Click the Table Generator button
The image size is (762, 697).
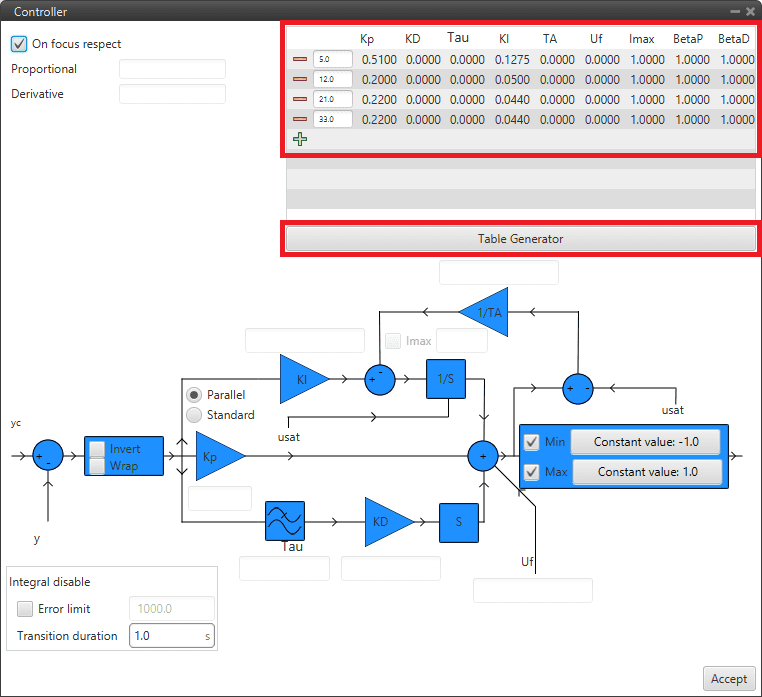point(520,239)
